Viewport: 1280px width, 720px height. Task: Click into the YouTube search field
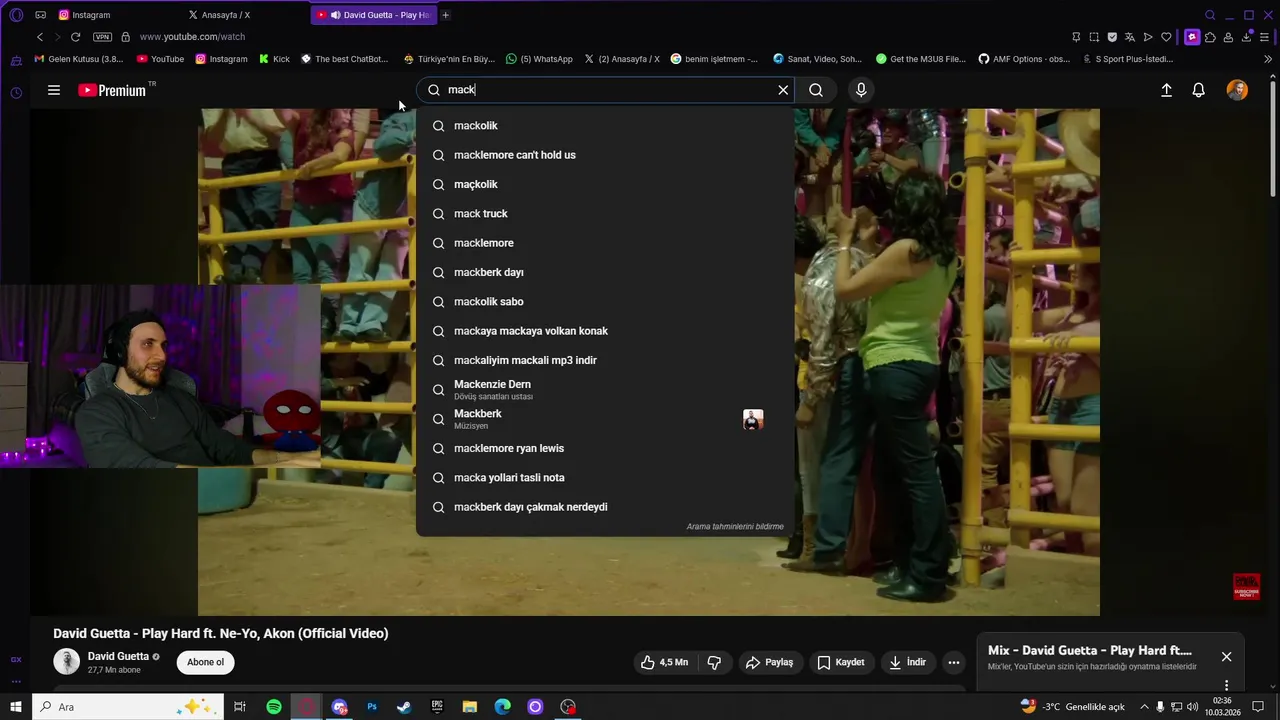tap(605, 90)
